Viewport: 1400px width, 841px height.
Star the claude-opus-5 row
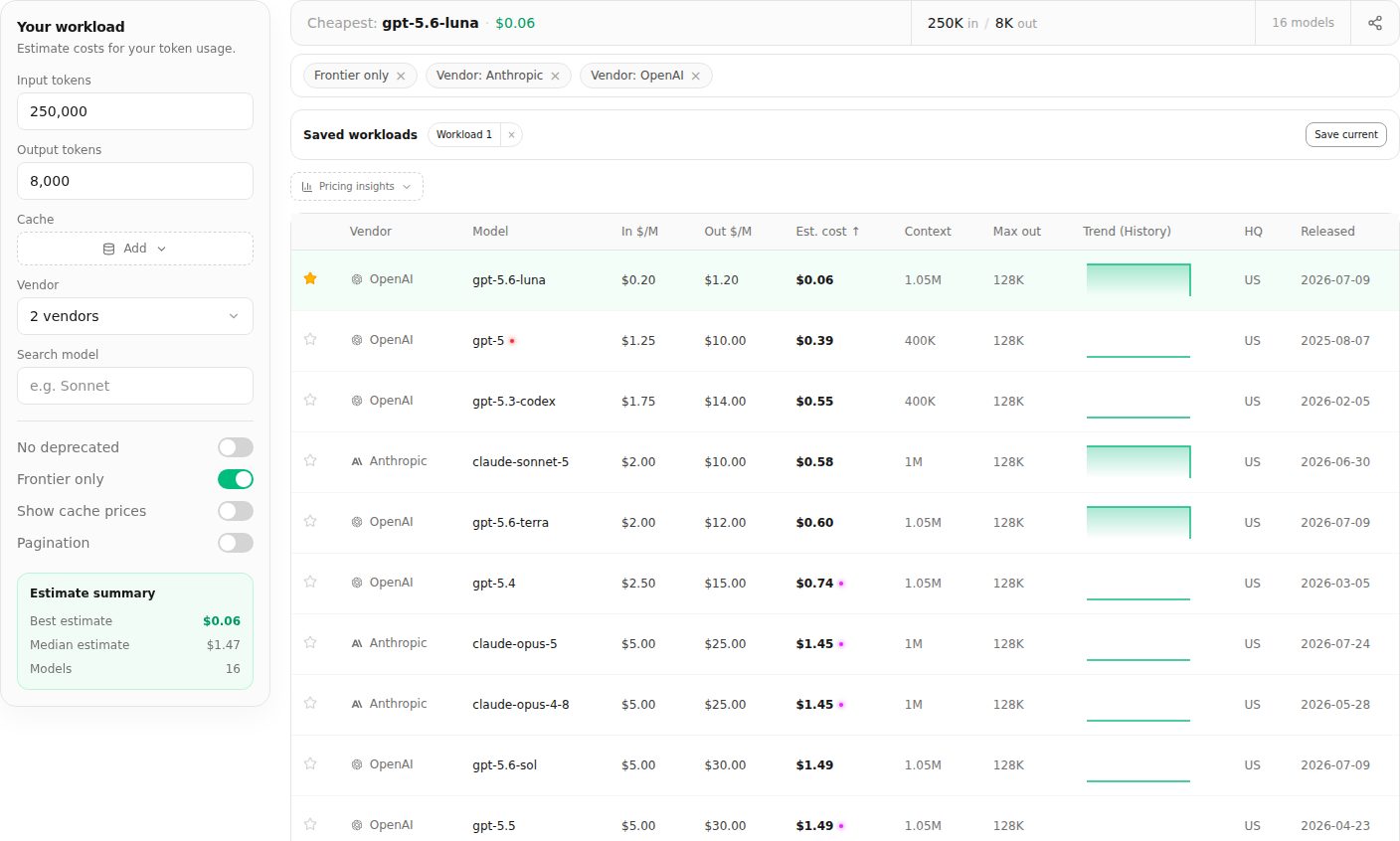(310, 643)
